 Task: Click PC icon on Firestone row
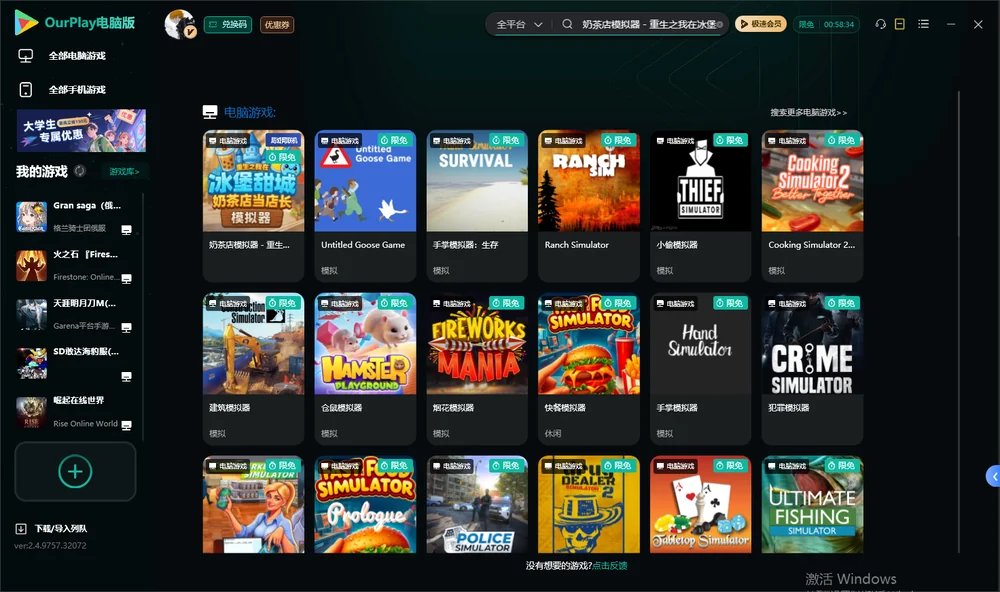[x=126, y=279]
